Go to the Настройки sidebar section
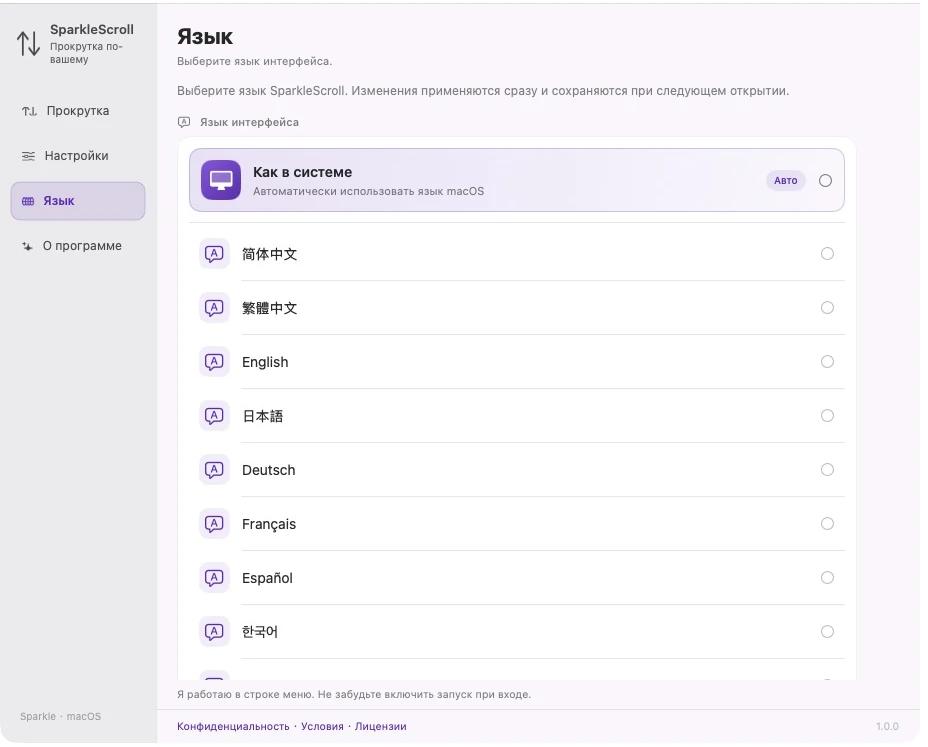This screenshot has width=928, height=747. point(78,156)
